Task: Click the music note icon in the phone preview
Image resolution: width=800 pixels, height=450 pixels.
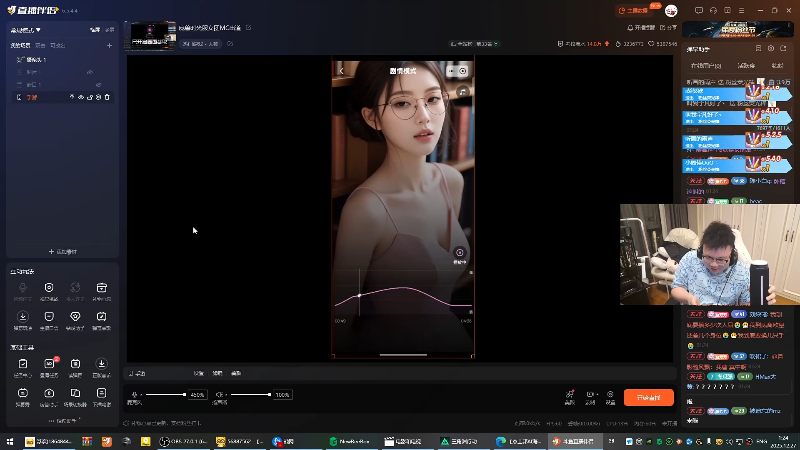Action: [463, 92]
